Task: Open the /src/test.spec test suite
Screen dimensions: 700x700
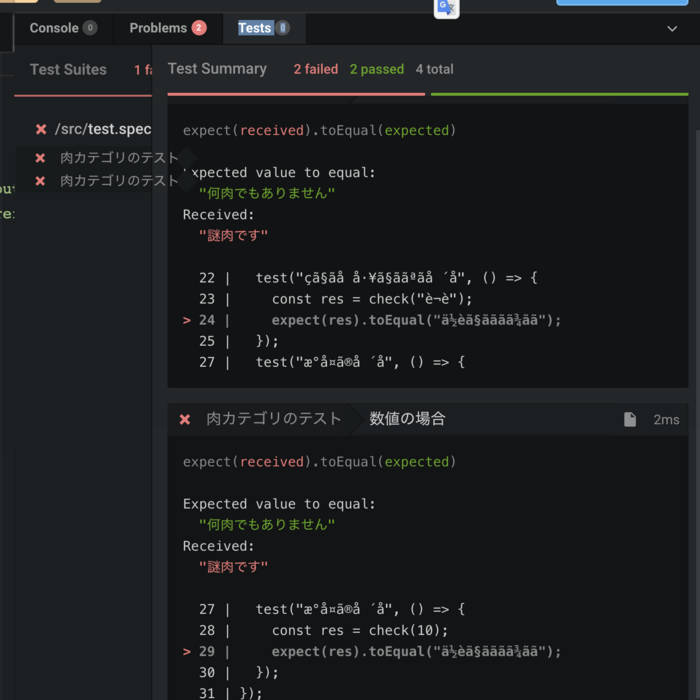Action: click(x=103, y=129)
